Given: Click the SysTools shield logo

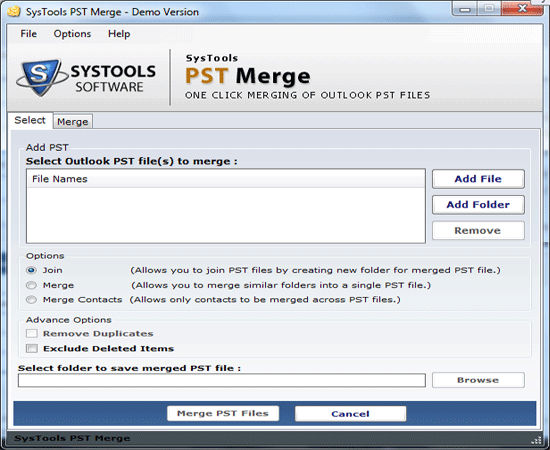Looking at the screenshot, I should click(x=41, y=78).
